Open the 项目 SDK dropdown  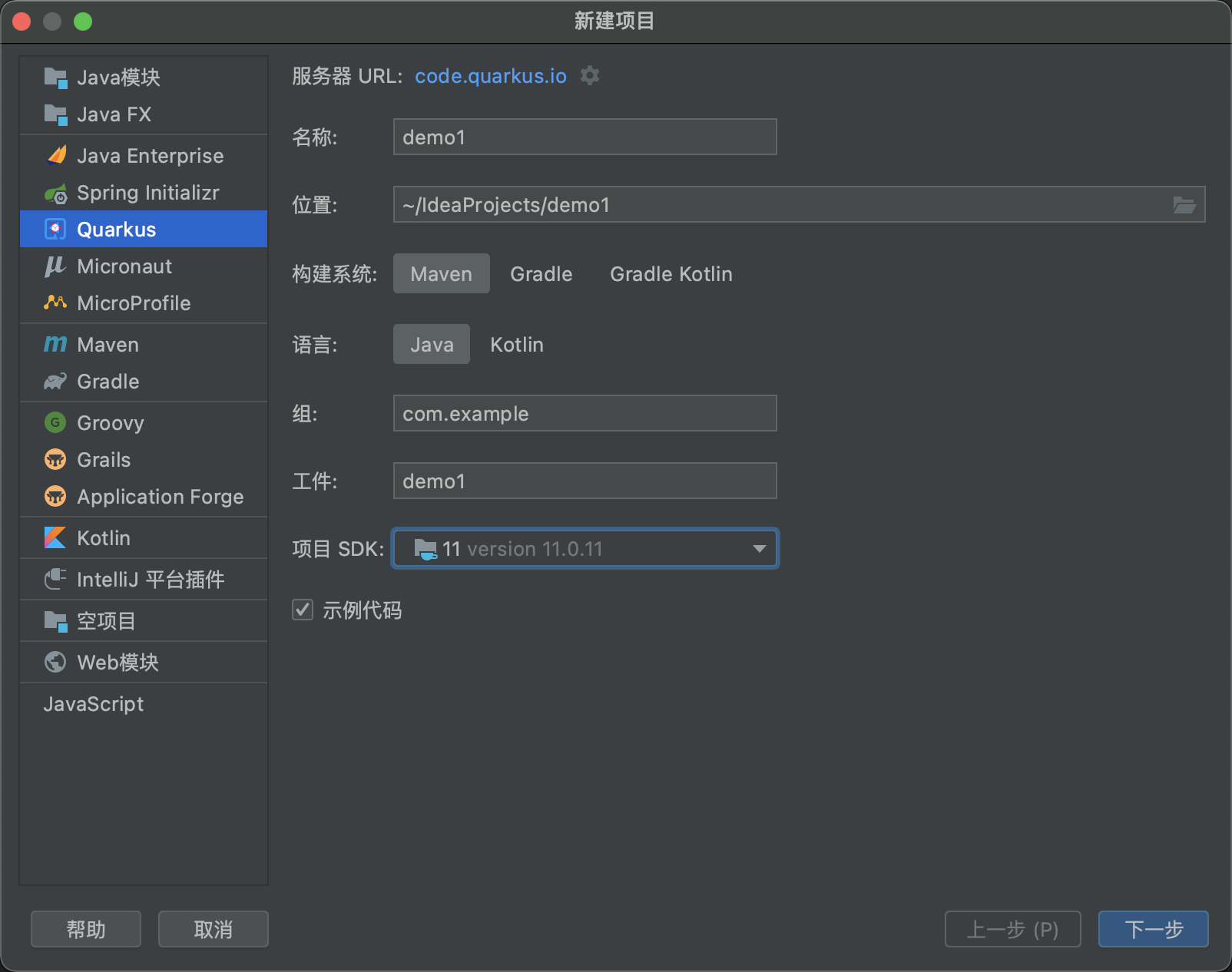pos(758,548)
